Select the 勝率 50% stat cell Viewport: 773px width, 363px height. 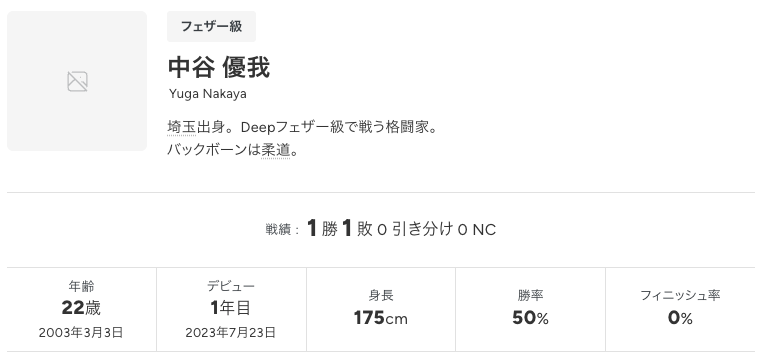(530, 310)
